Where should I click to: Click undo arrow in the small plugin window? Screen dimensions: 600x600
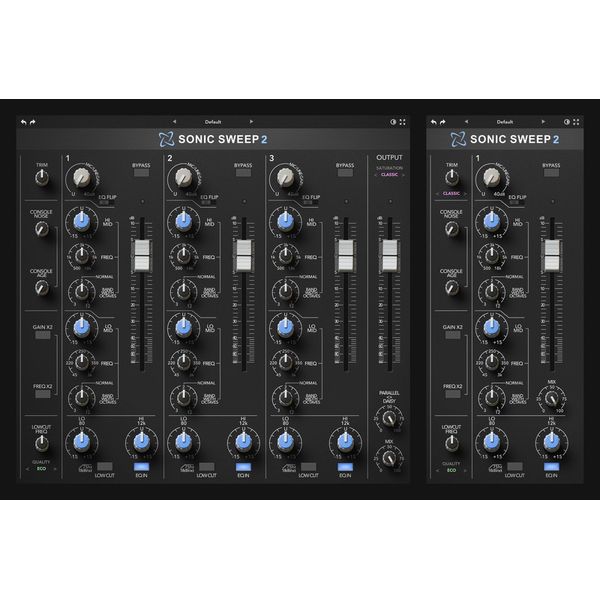coord(434,122)
